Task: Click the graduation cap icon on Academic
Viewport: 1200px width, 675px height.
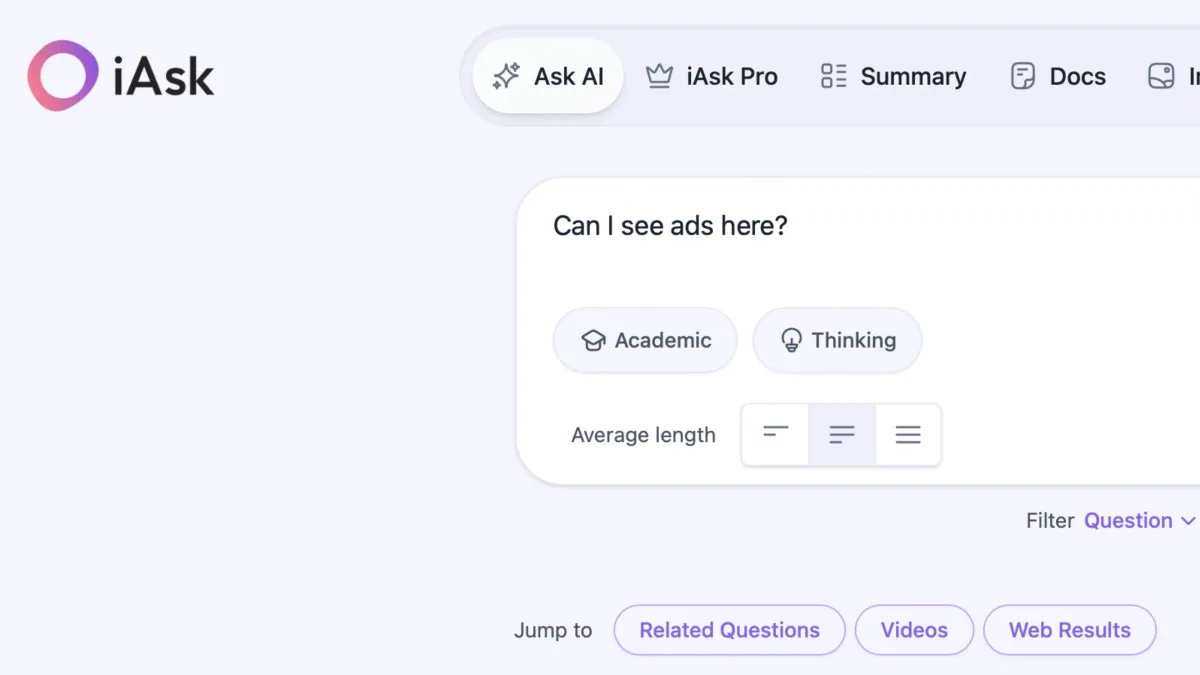Action: pyautogui.click(x=595, y=340)
